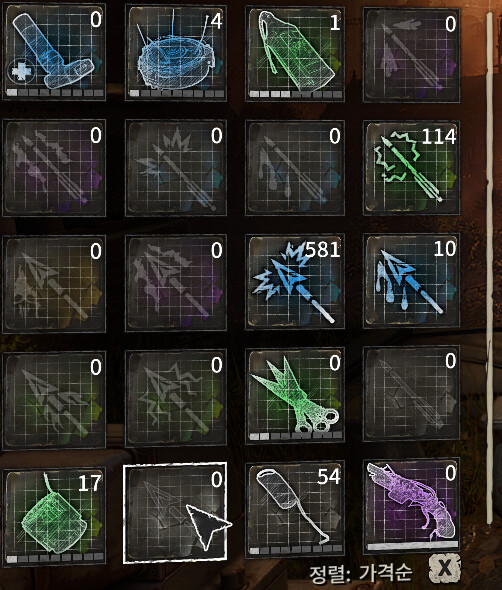Select the greyed yellow skull arrowhead blueprint
The image size is (502, 590).
54,284
